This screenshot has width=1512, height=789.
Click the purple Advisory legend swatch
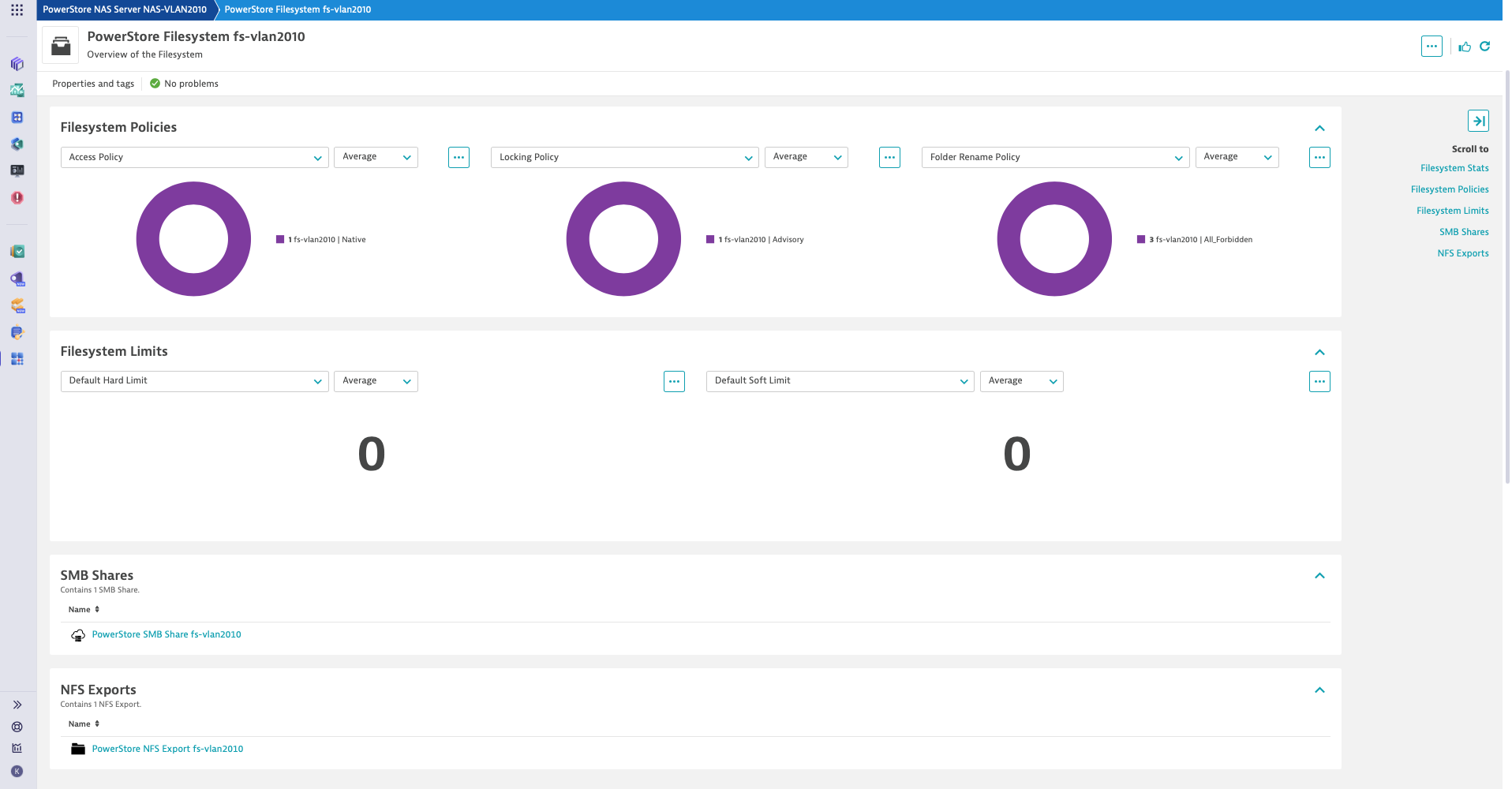tap(710, 239)
